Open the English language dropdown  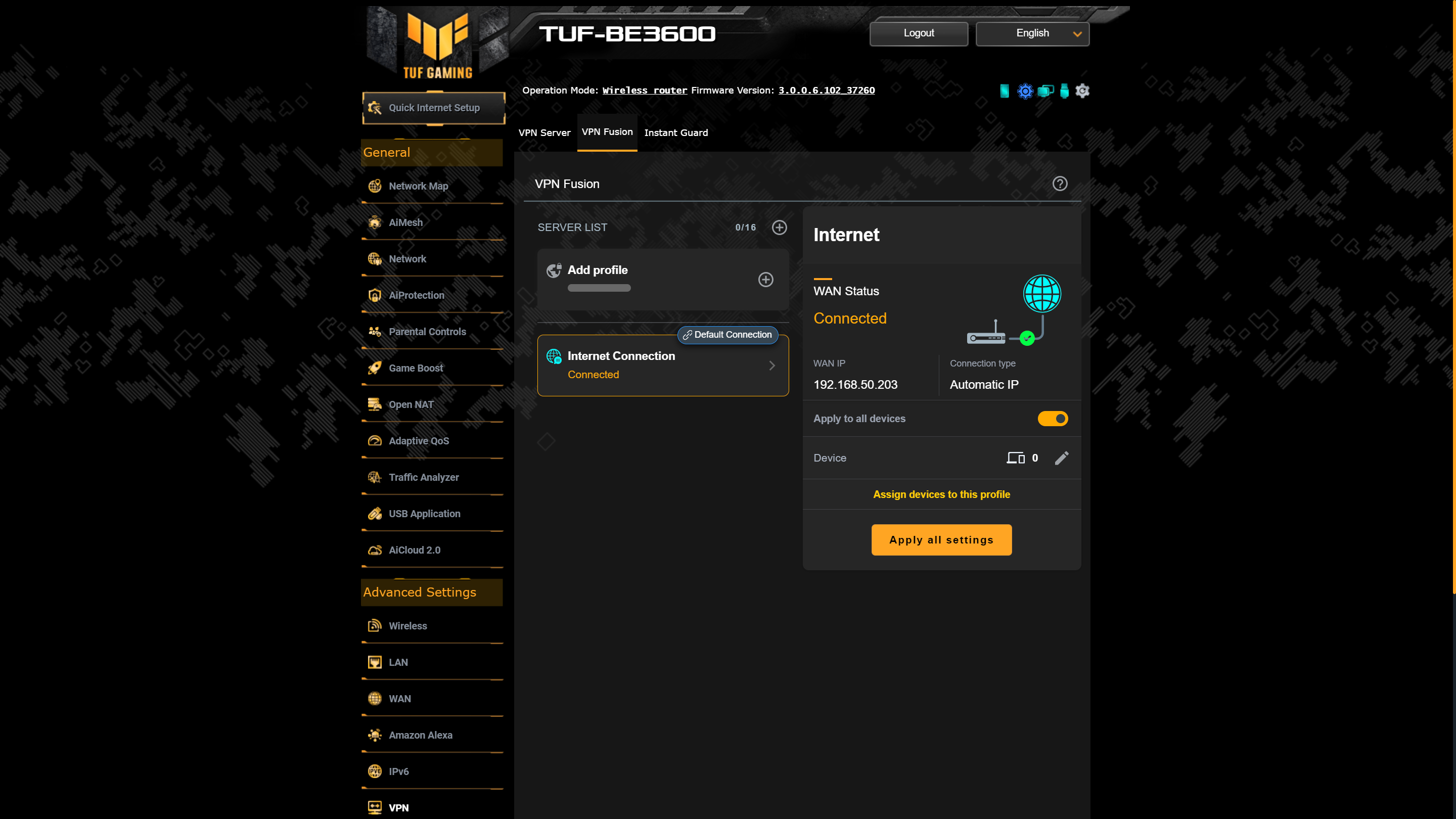coord(1032,33)
